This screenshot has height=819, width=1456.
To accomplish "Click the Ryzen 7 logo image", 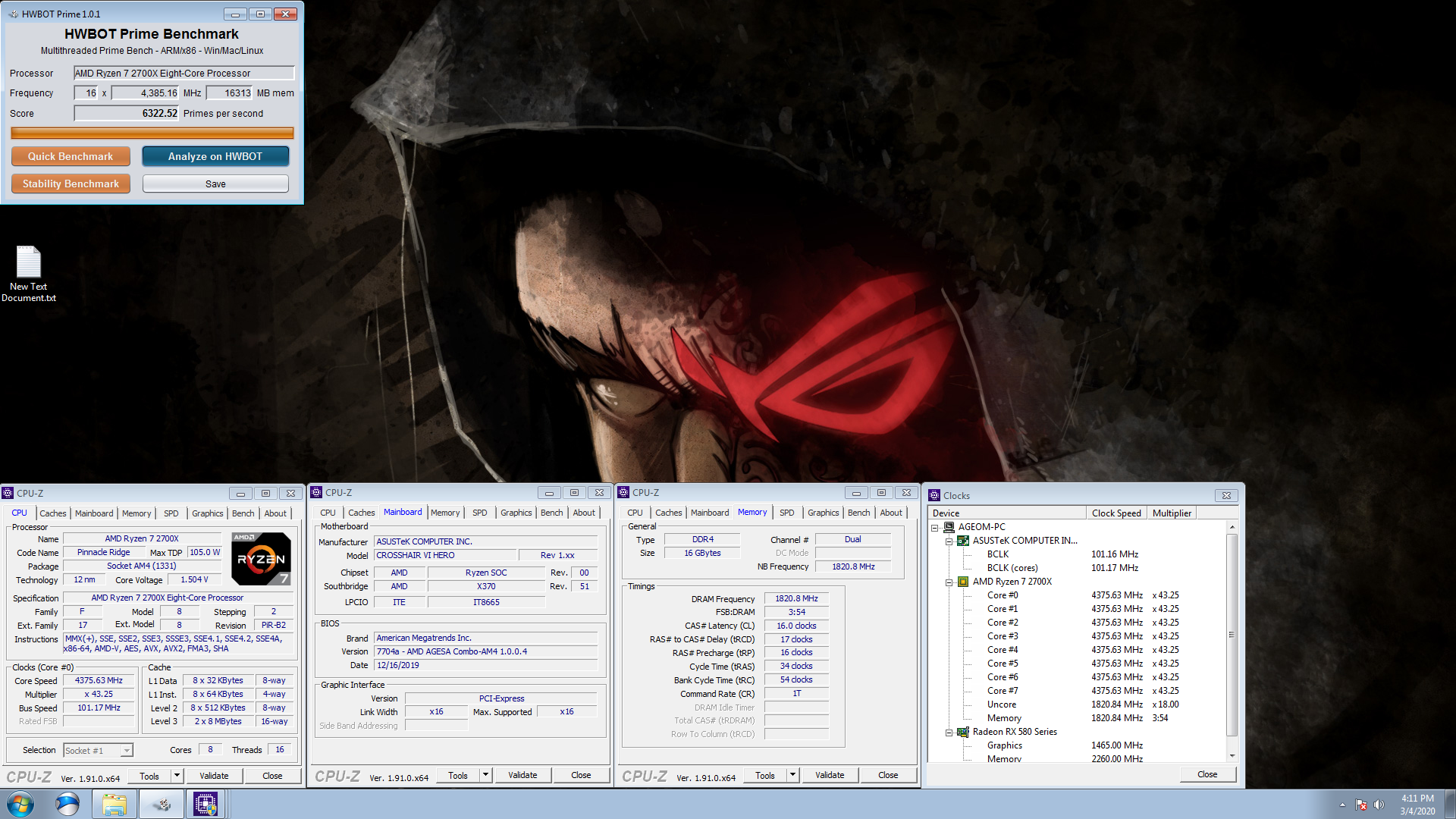I will pos(261,558).
